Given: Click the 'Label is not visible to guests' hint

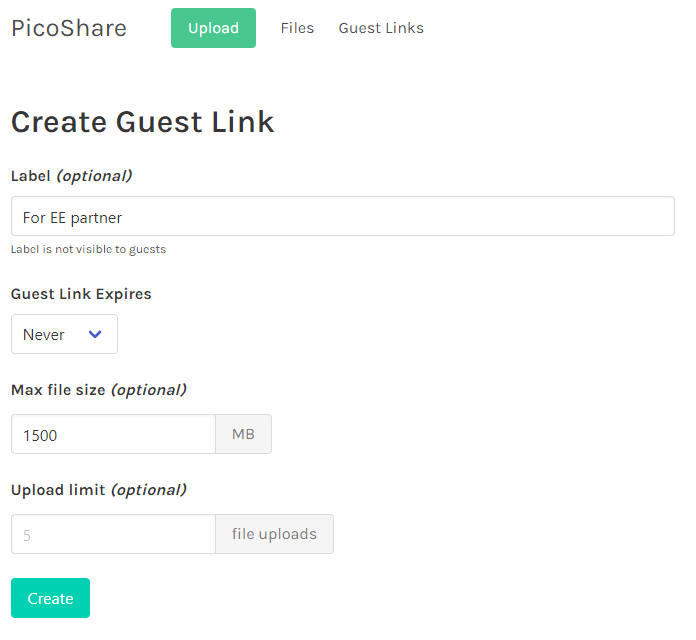Looking at the screenshot, I should pyautogui.click(x=88, y=249).
